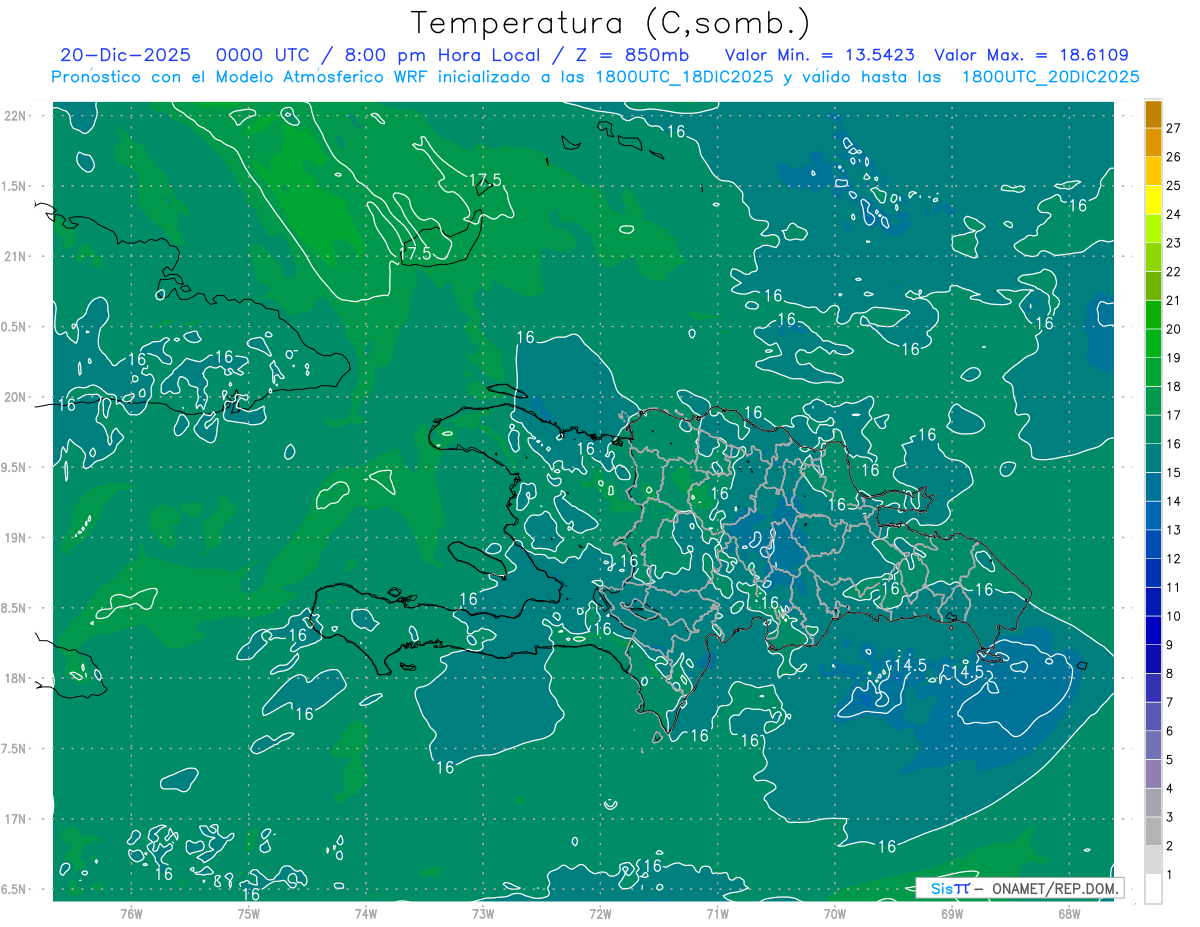
Task: Select the pressure level 'Z = 850mb'
Action: pos(635,55)
